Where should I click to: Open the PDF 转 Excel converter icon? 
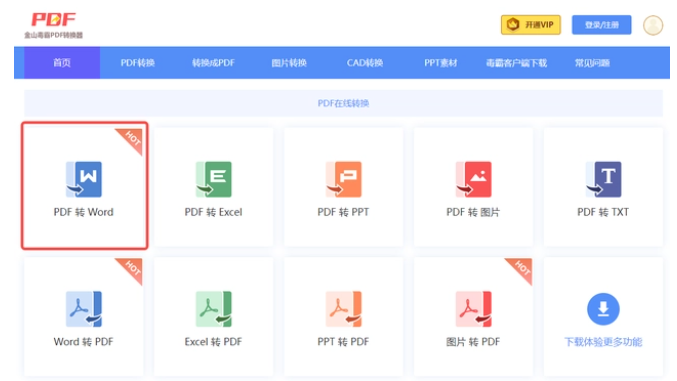click(x=214, y=179)
